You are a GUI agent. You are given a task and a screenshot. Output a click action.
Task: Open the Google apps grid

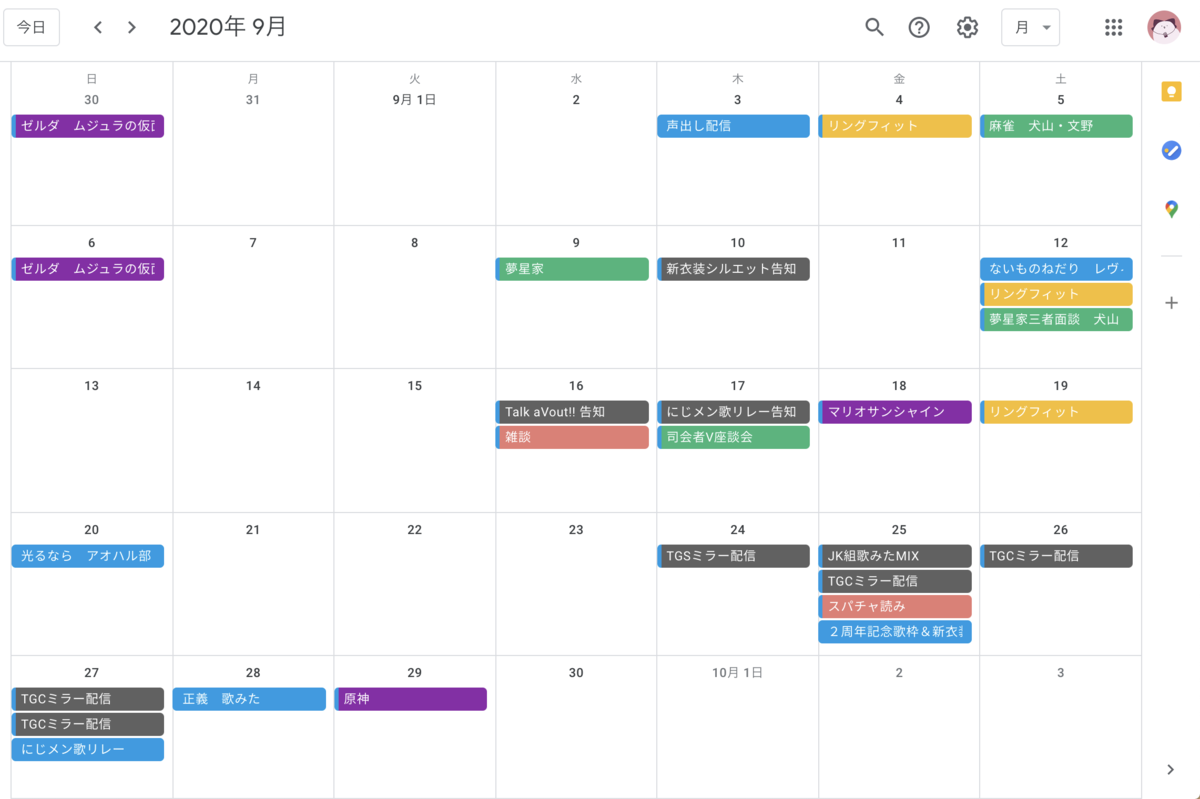1114,27
